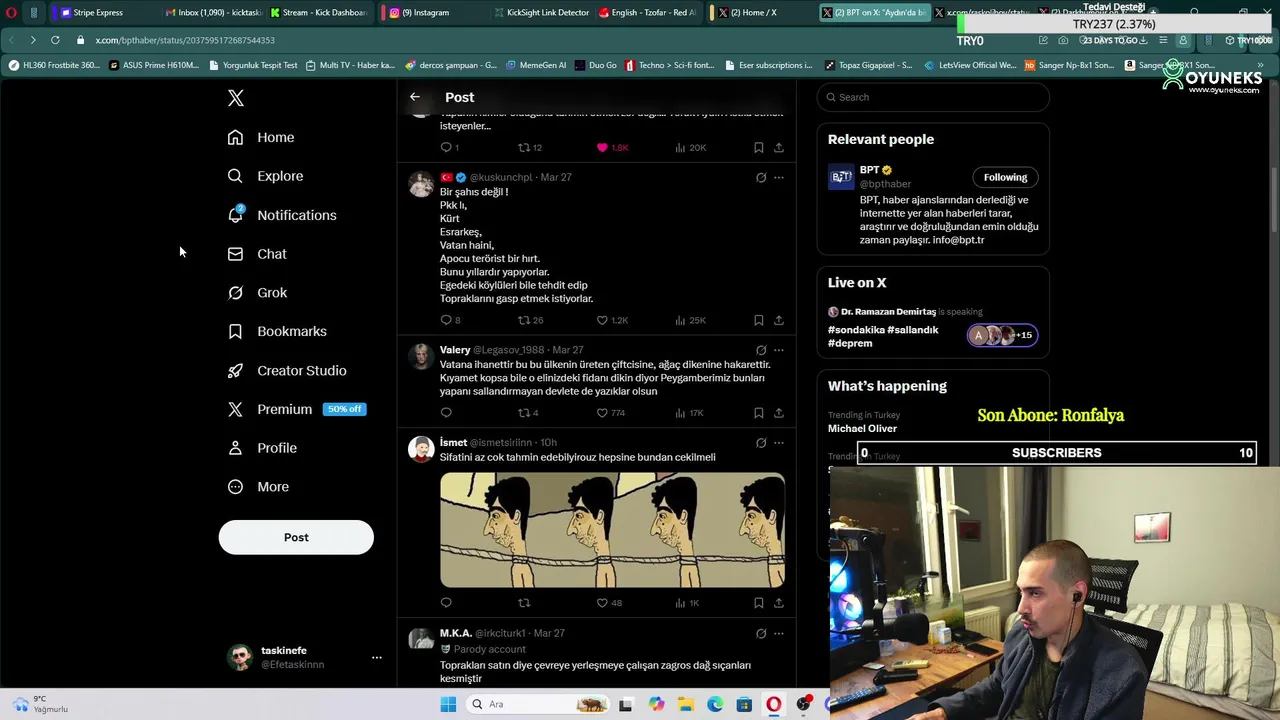Click the Following button for BPT
Image resolution: width=1280 pixels, height=720 pixels.
tap(1005, 177)
